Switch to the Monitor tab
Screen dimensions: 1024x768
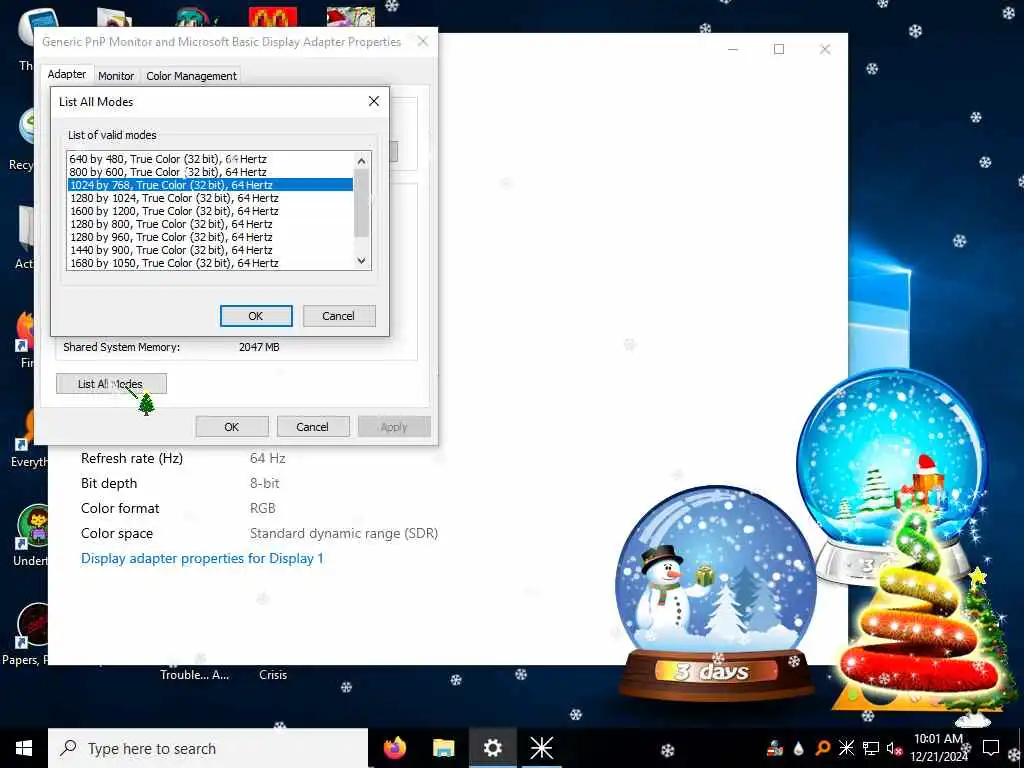[116, 76]
